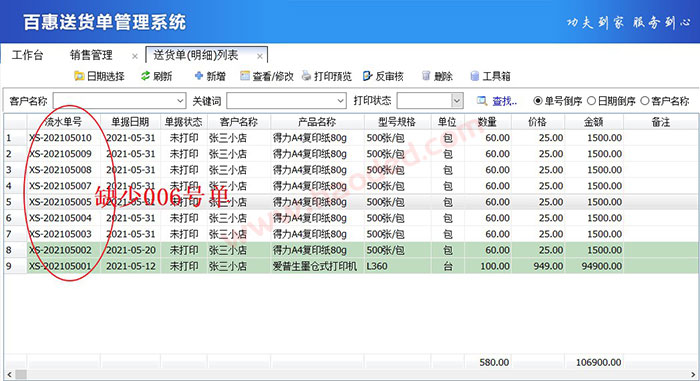
Task: Click total quantity 580.00
Action: (494, 362)
